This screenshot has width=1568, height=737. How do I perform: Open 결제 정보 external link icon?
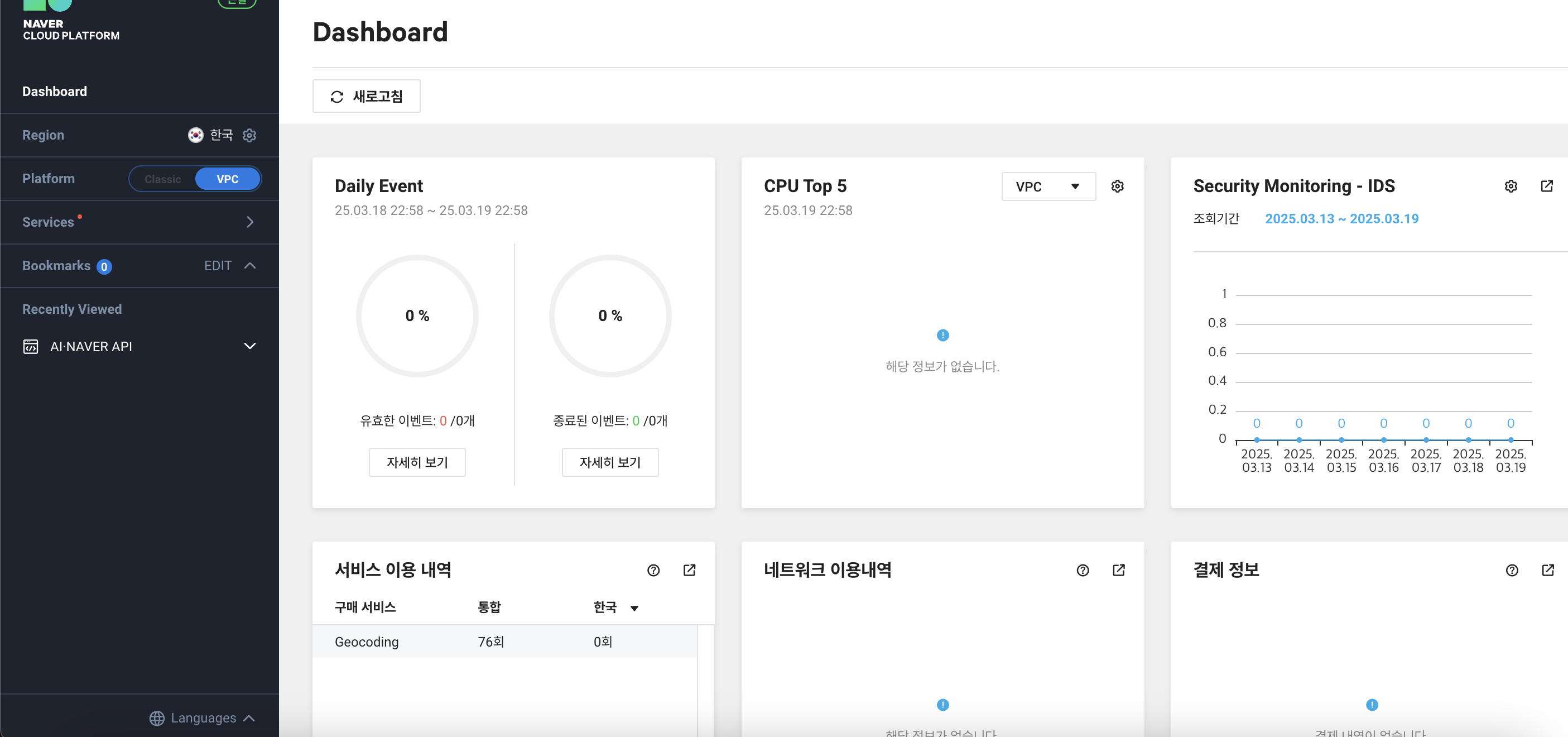[x=1548, y=570]
